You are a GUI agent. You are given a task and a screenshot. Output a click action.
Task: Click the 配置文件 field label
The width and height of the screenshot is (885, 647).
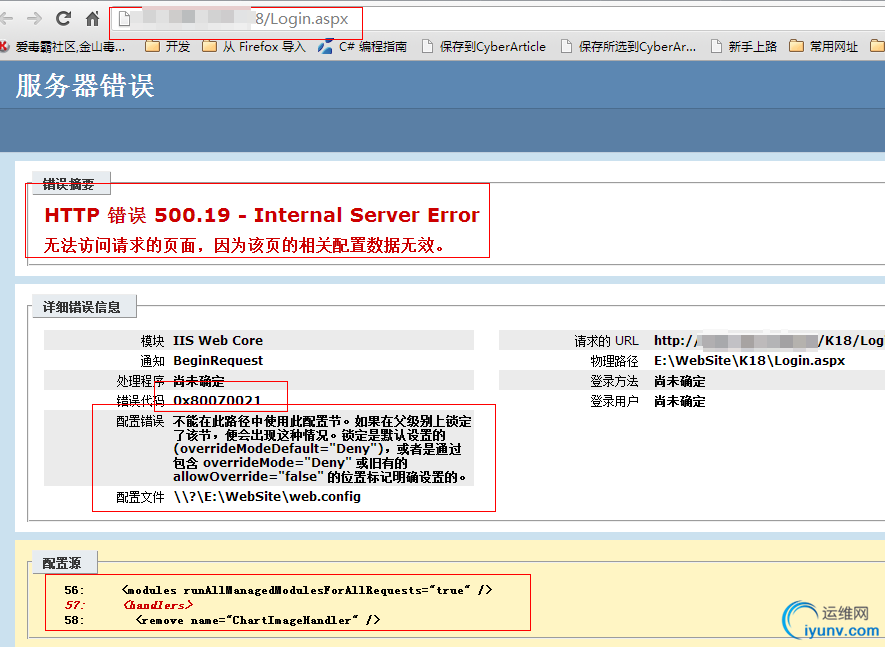coord(140,497)
